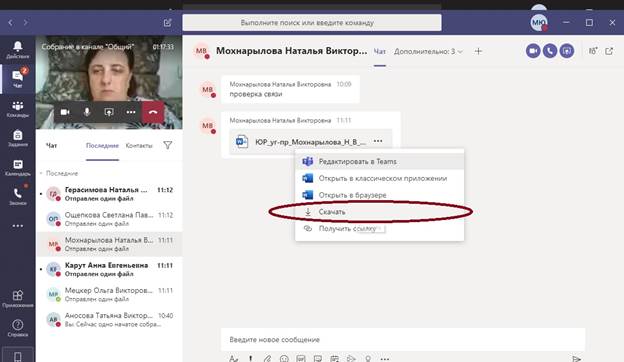Choose Get link menu option
This screenshot has height=362, width=624.
point(379,229)
